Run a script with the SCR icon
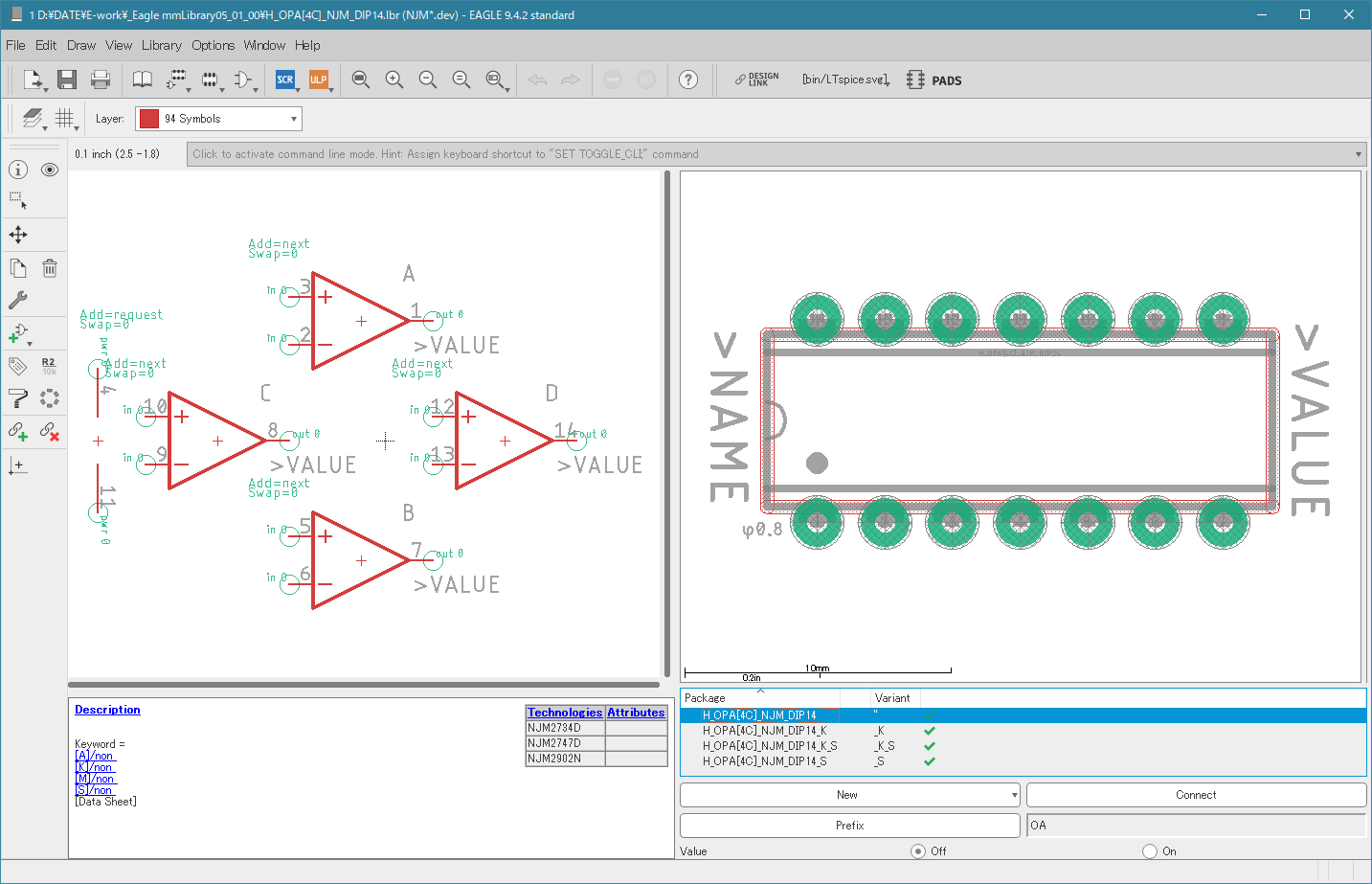This screenshot has width=1372, height=884. (285, 80)
